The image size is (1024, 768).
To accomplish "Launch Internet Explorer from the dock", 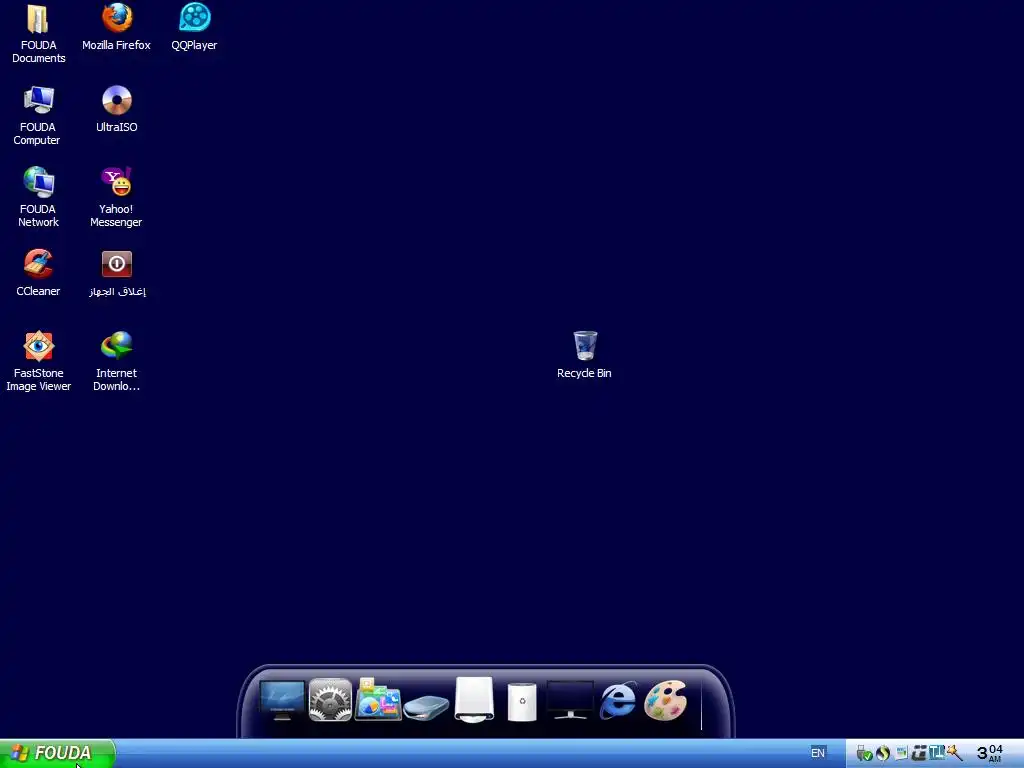I will point(618,700).
